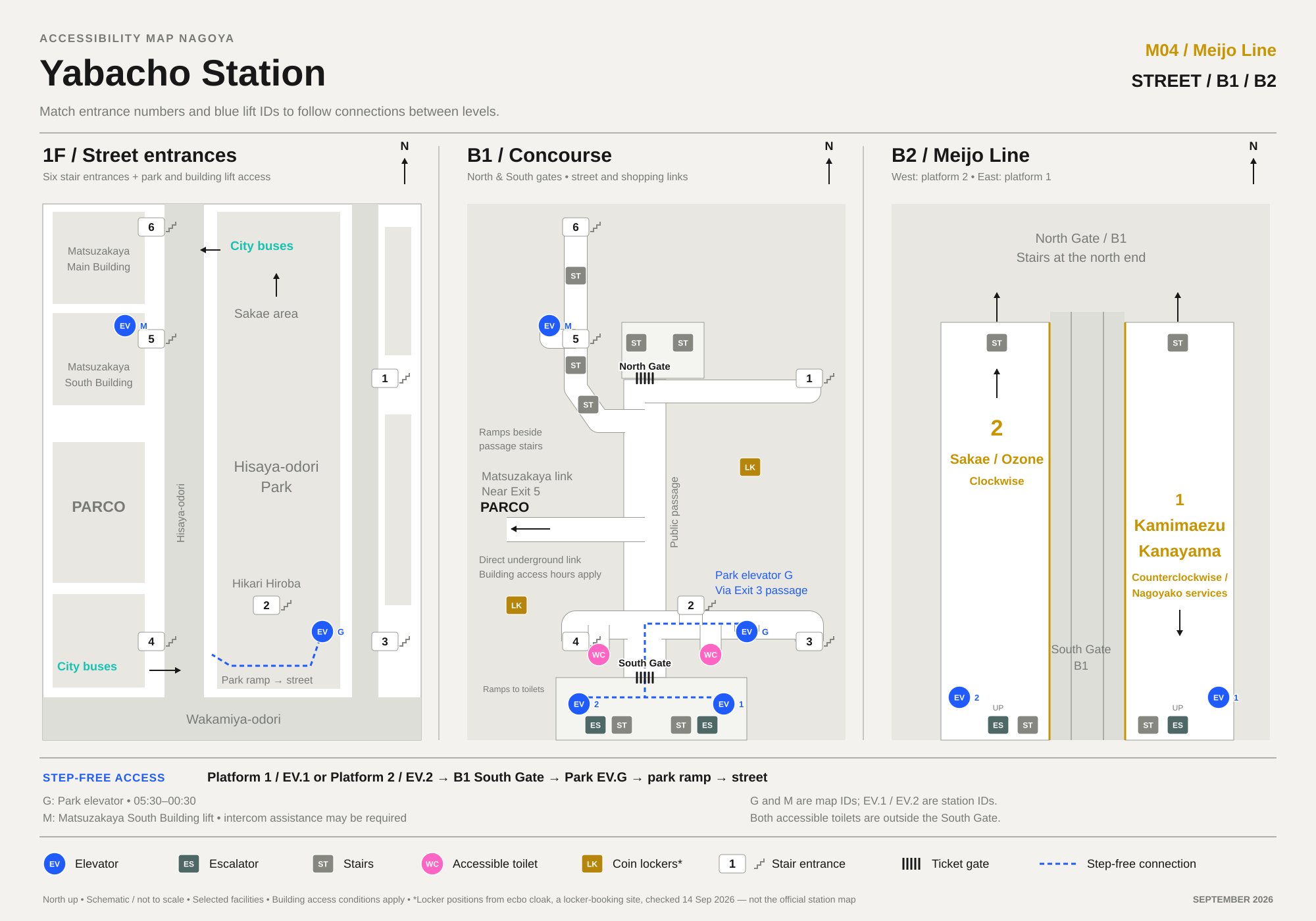
Task: Select elevator M on the B1 concourse map
Action: point(549,326)
